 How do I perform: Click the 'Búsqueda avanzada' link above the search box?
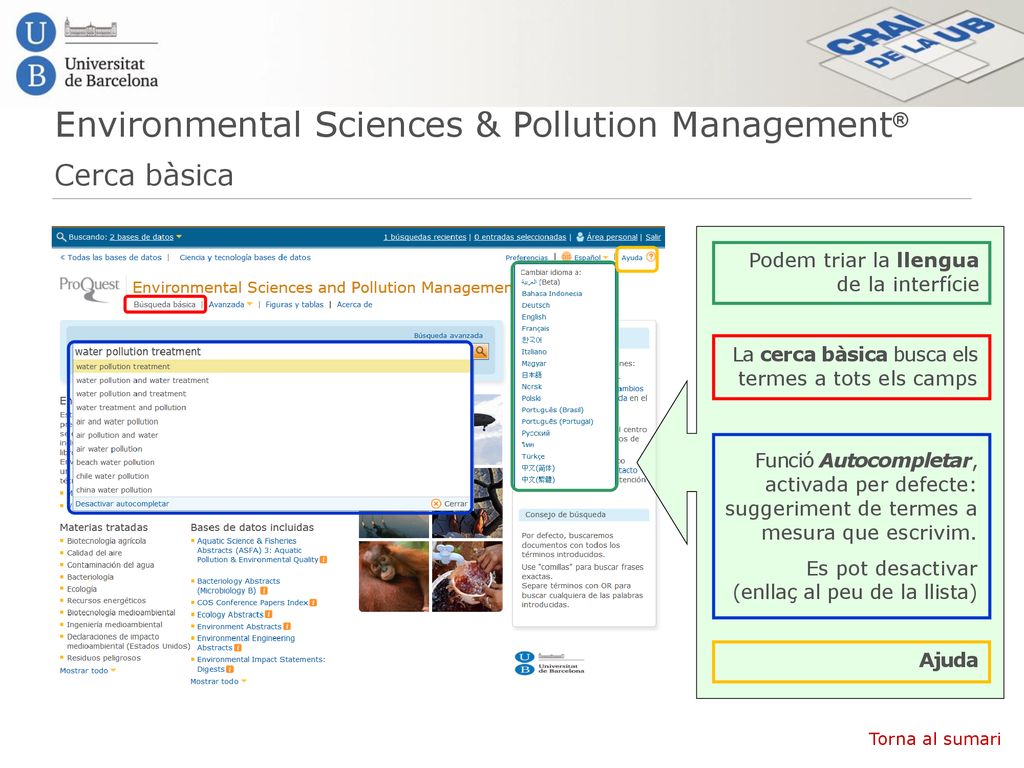pyautogui.click(x=448, y=335)
